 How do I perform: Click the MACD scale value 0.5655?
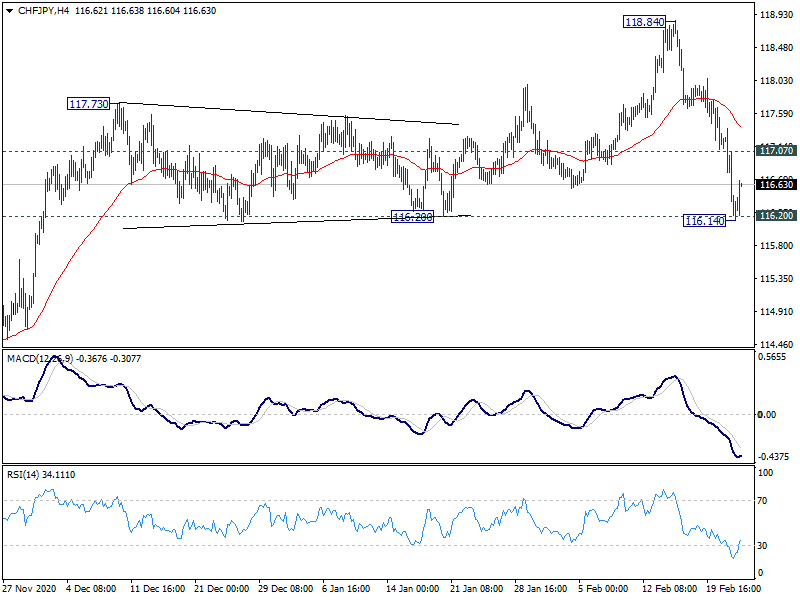(772, 357)
